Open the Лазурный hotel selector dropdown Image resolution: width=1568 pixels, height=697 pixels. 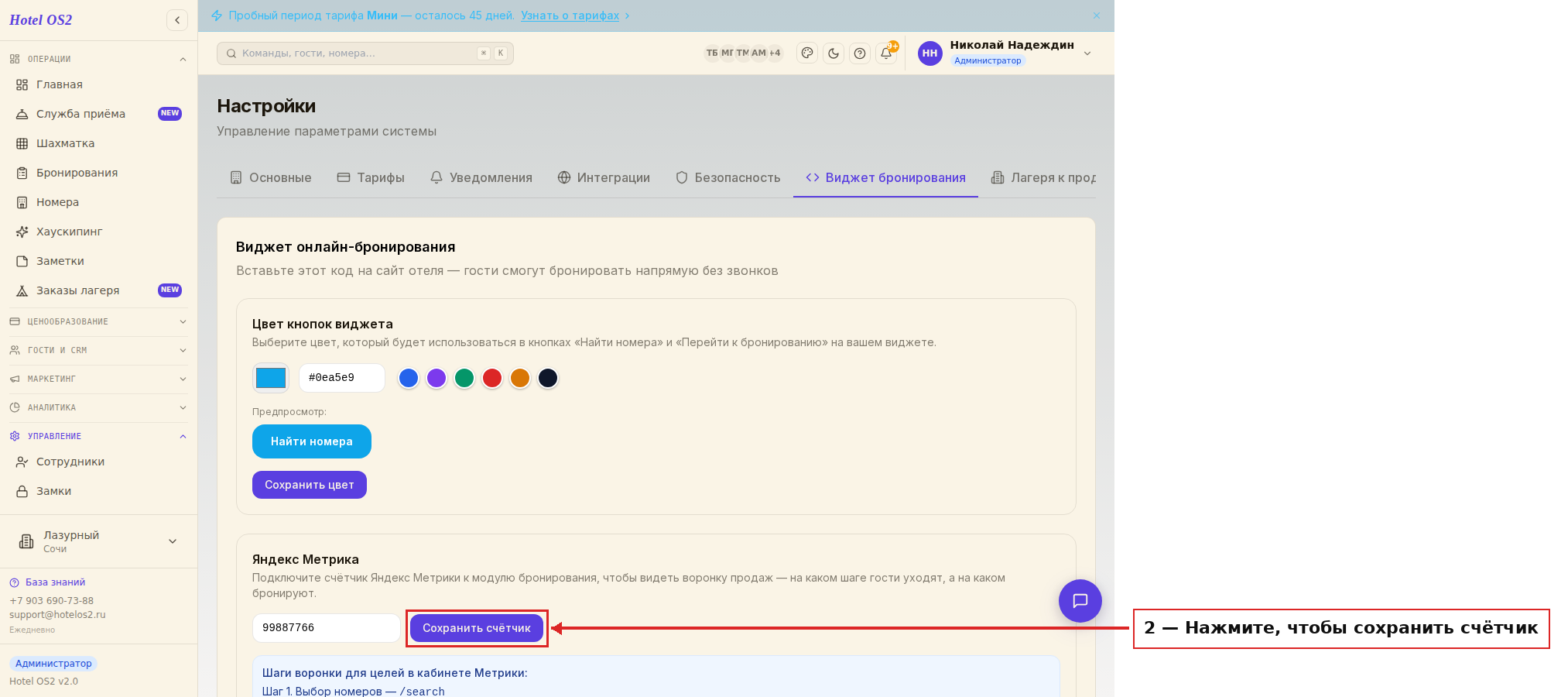coord(98,541)
